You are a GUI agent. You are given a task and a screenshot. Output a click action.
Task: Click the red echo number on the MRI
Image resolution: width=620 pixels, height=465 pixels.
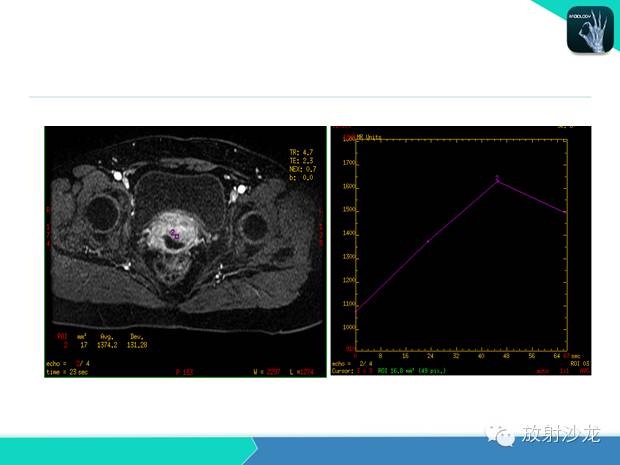78,363
